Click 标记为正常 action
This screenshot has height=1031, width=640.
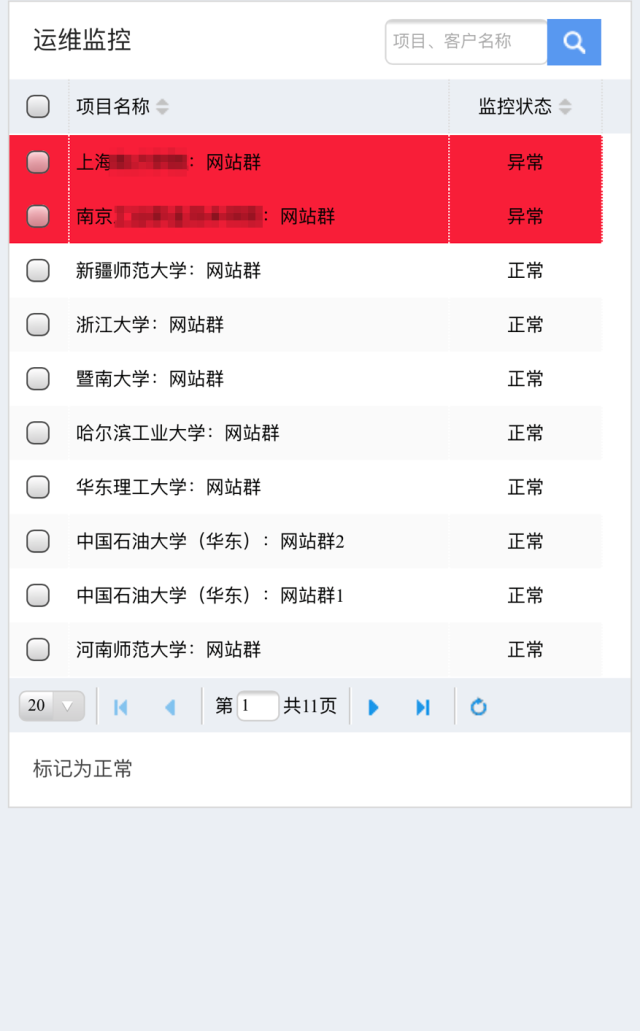click(x=83, y=769)
